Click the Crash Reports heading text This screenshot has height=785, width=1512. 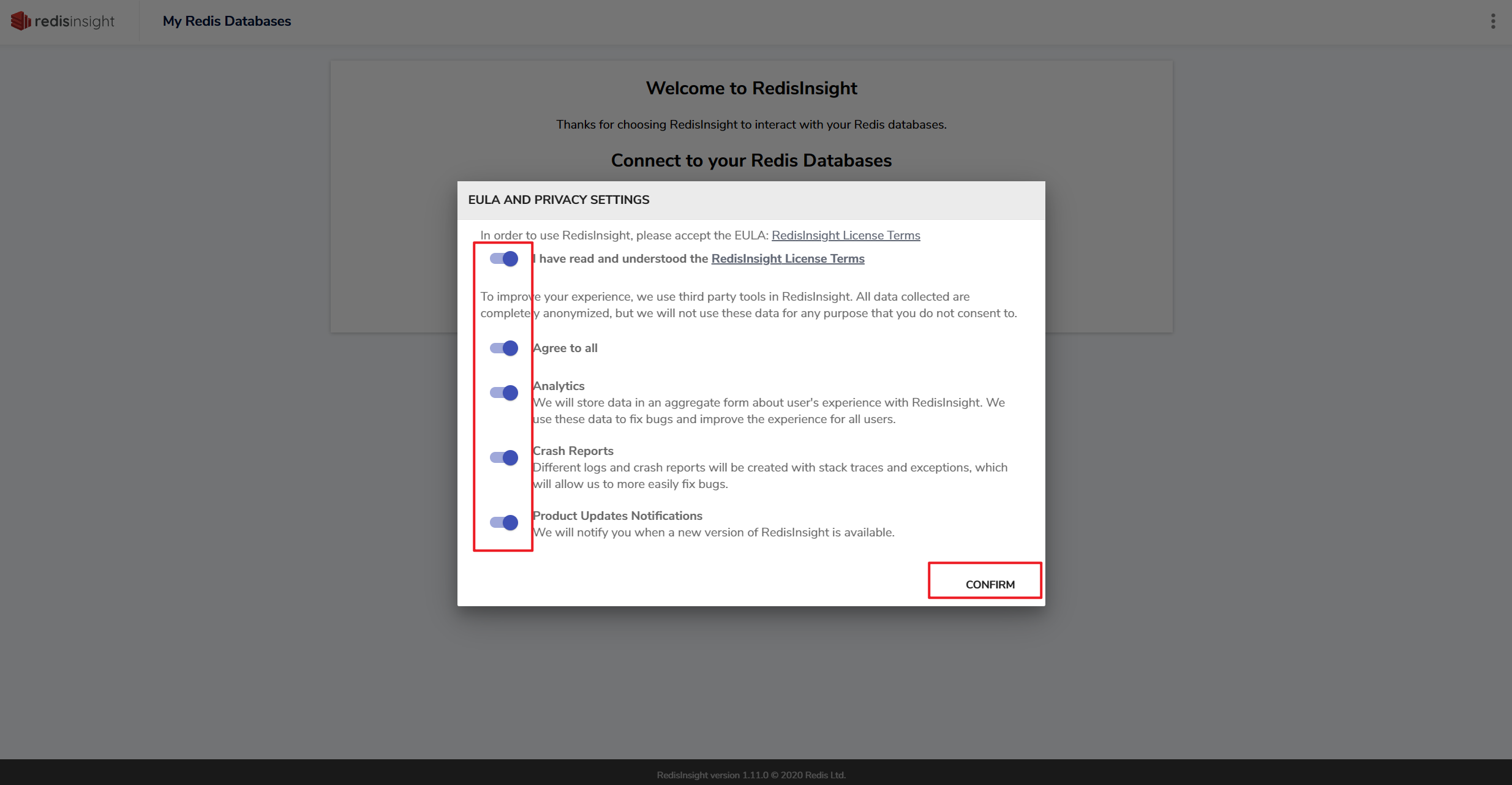573,451
